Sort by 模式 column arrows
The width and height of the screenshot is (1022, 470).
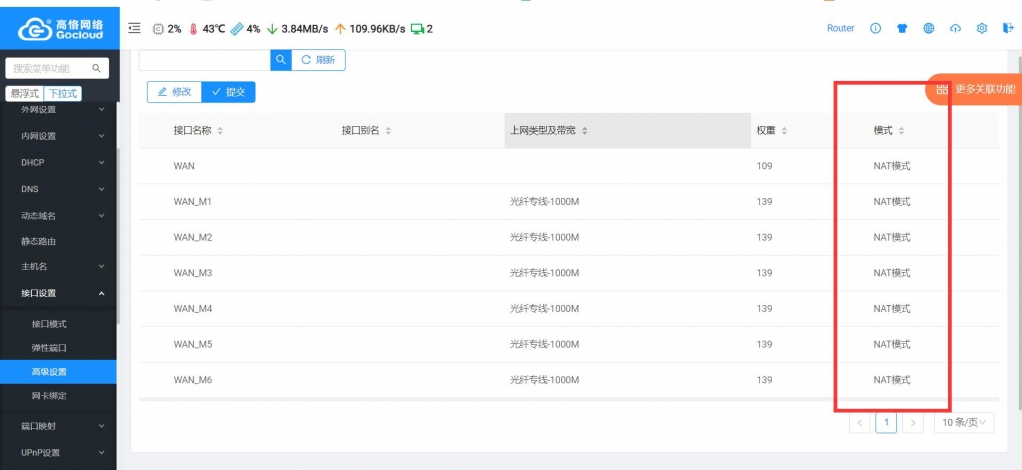(x=901, y=131)
